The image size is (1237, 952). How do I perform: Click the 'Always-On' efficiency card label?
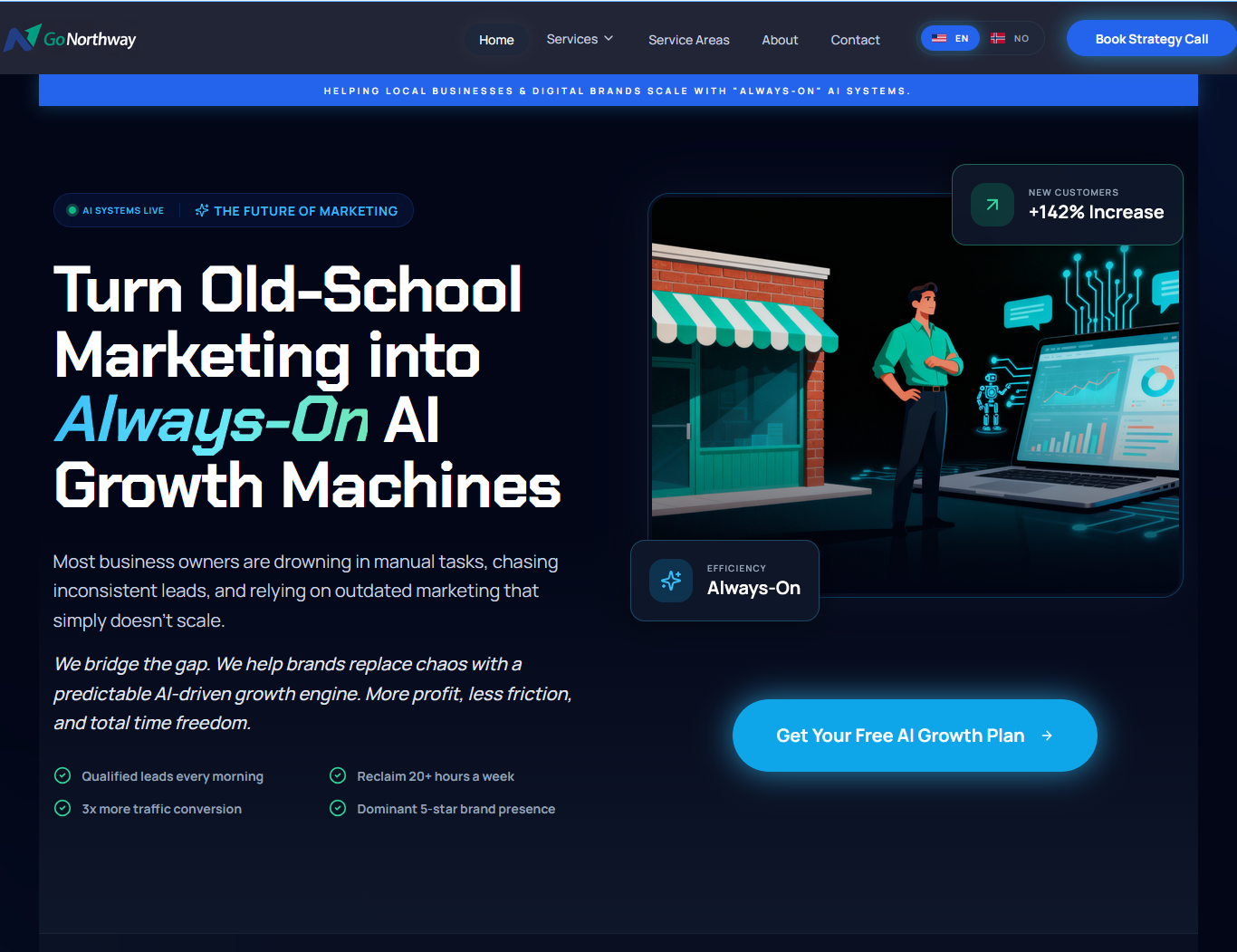pos(753,588)
